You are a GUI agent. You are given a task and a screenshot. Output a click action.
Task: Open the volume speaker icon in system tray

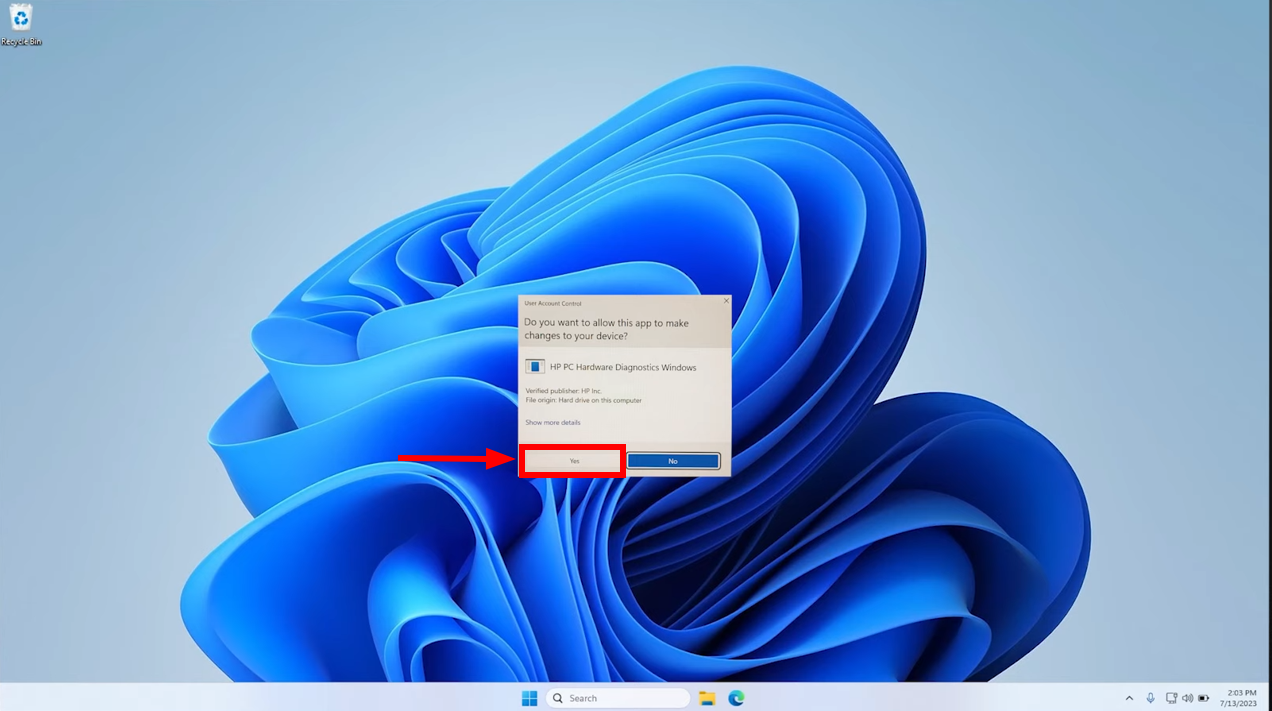(x=1188, y=697)
